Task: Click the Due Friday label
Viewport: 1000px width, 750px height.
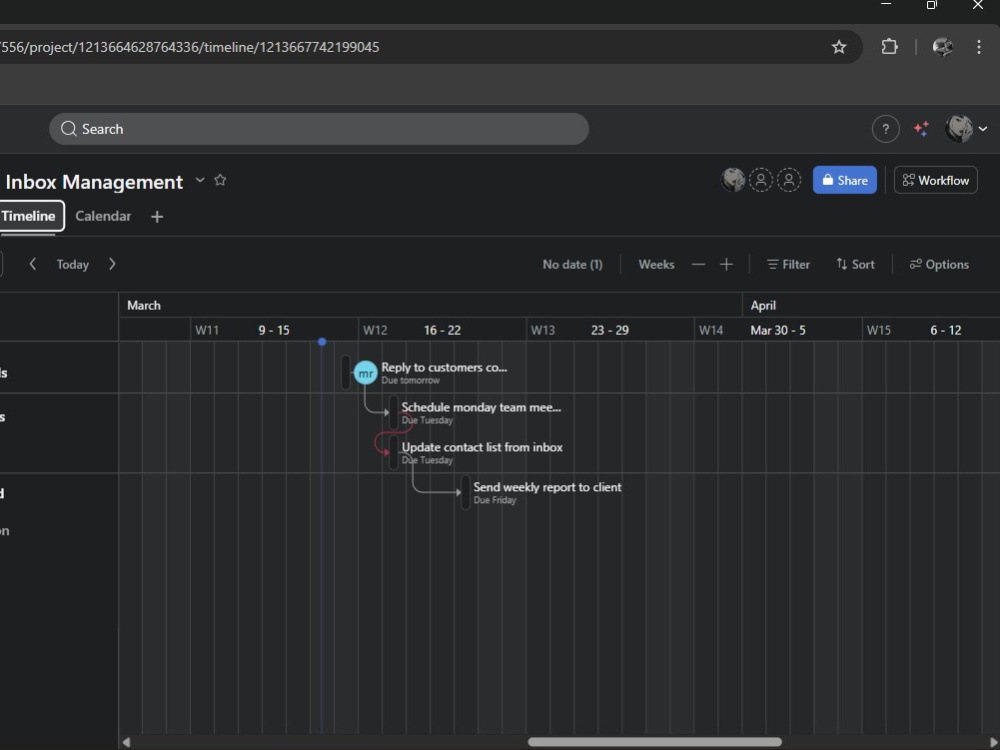Action: [x=495, y=500]
